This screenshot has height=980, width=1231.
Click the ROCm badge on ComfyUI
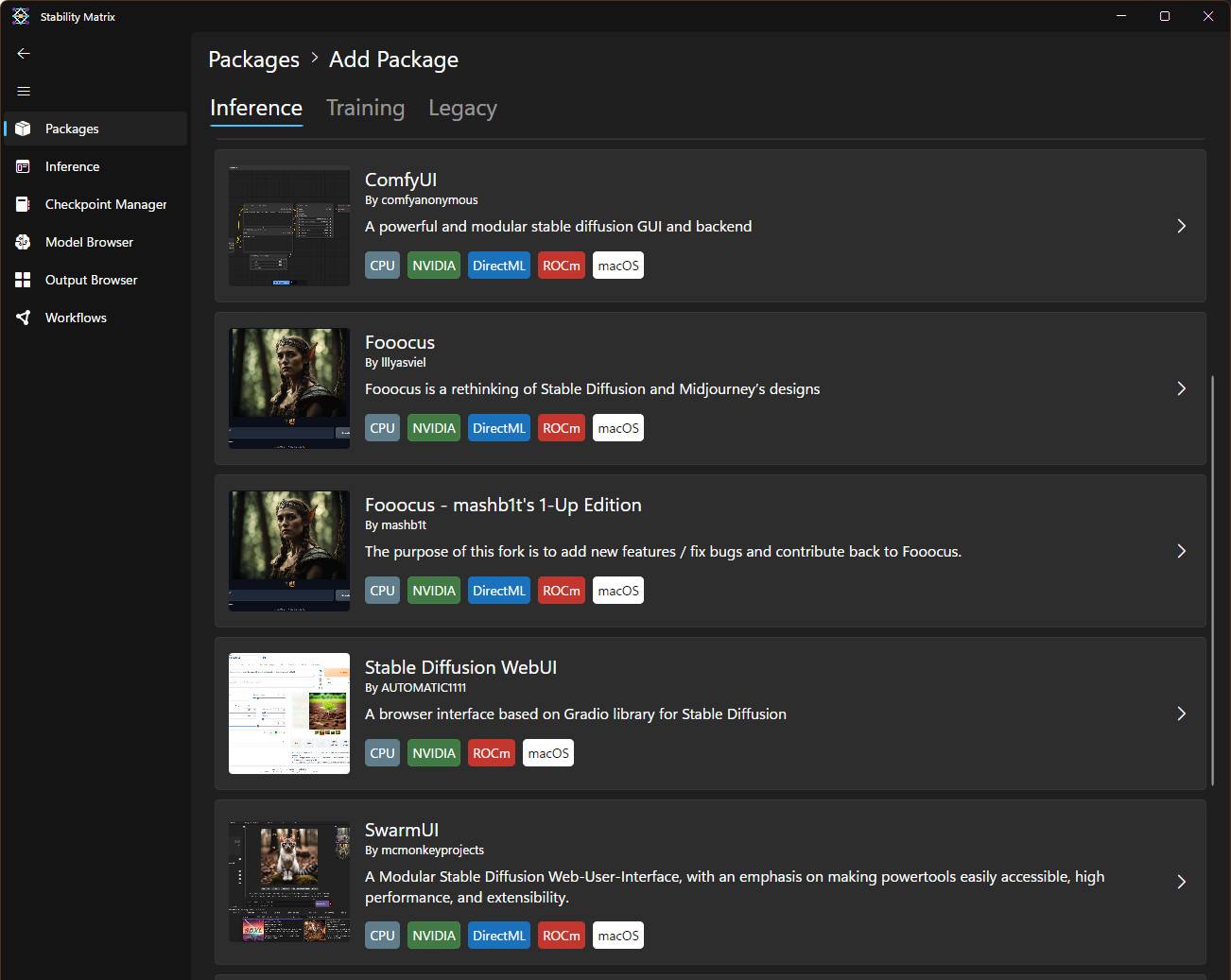(562, 266)
